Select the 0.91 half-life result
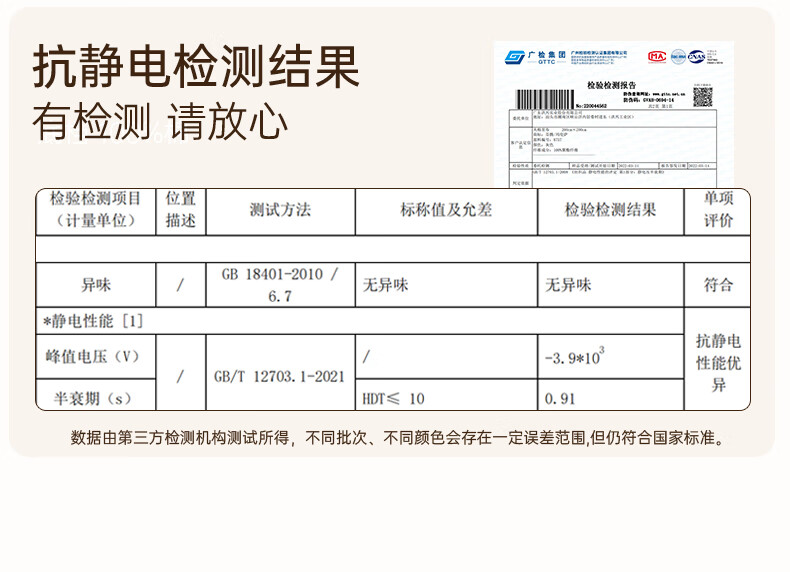Viewport: 790px width, 572px height. [x=560, y=399]
